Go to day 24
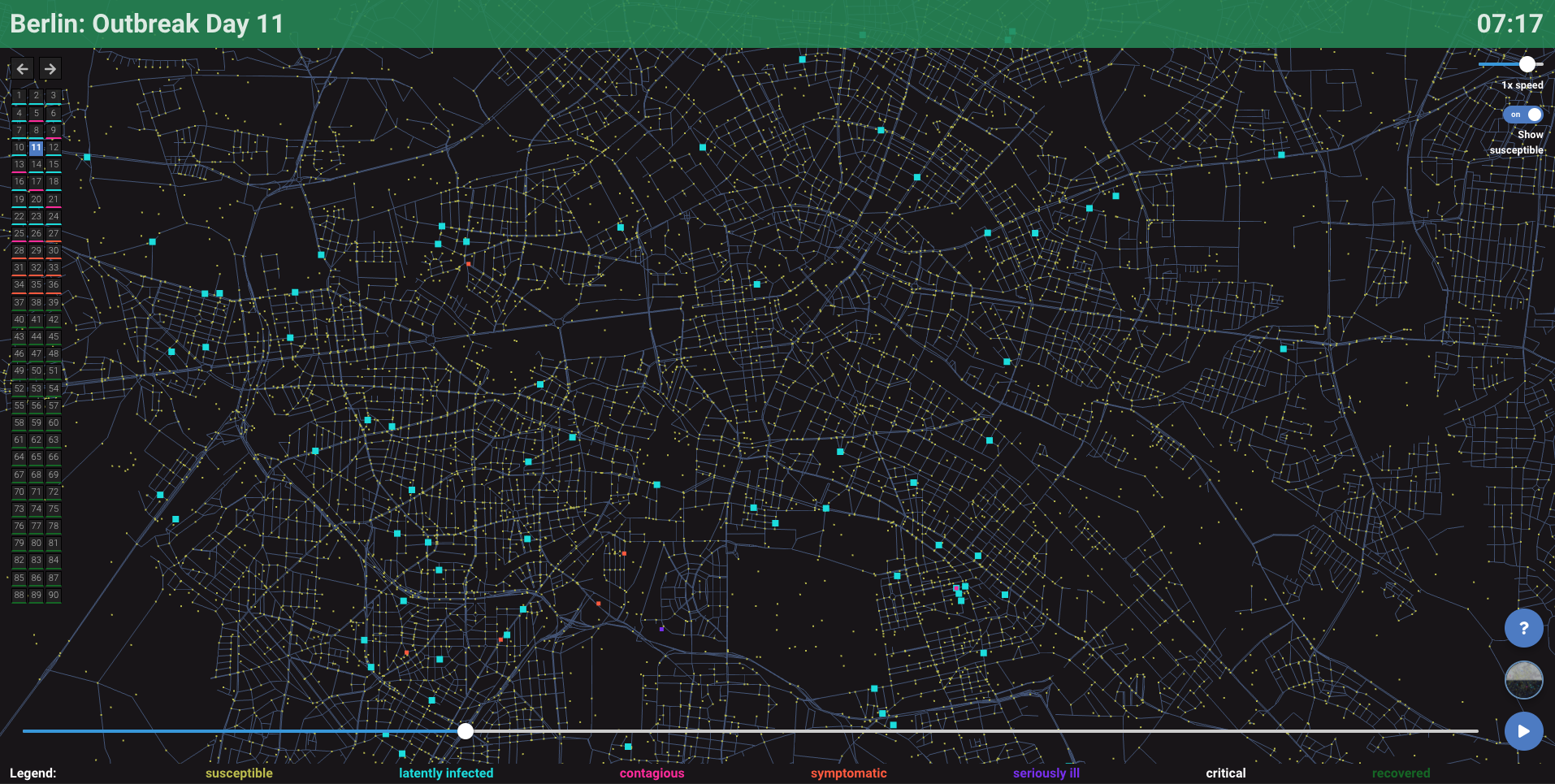1555x784 pixels. click(x=54, y=216)
